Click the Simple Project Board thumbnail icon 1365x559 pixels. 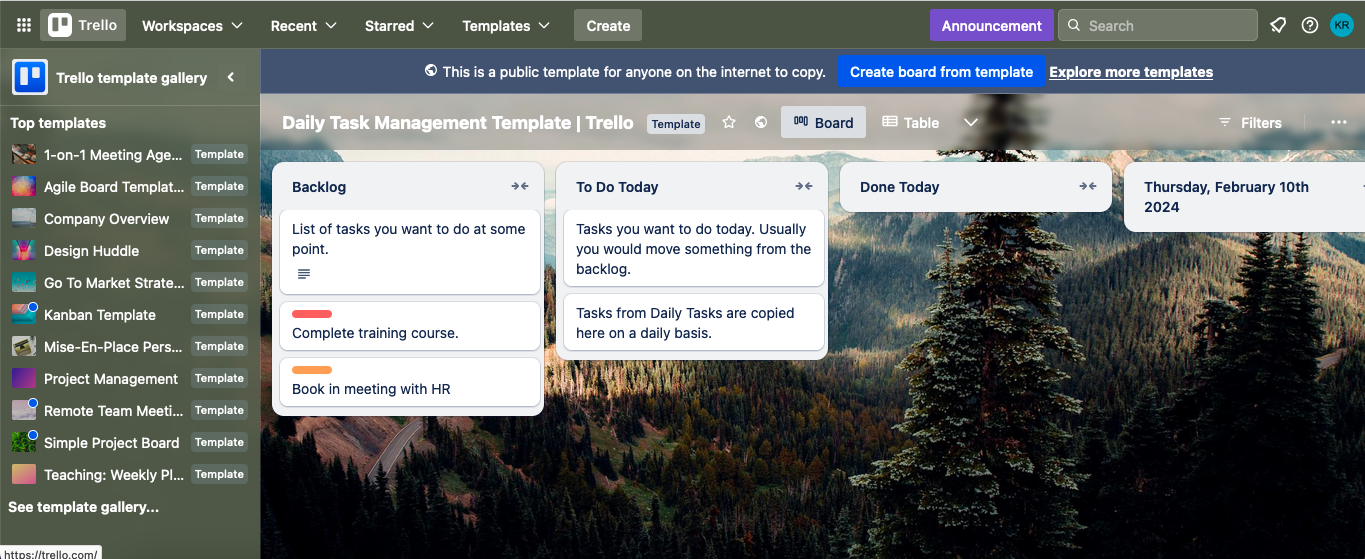(x=24, y=442)
